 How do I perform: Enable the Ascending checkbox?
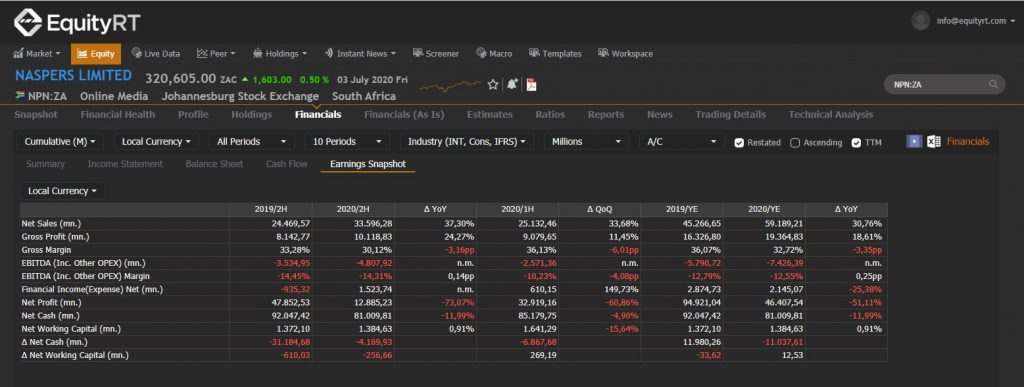click(x=795, y=143)
